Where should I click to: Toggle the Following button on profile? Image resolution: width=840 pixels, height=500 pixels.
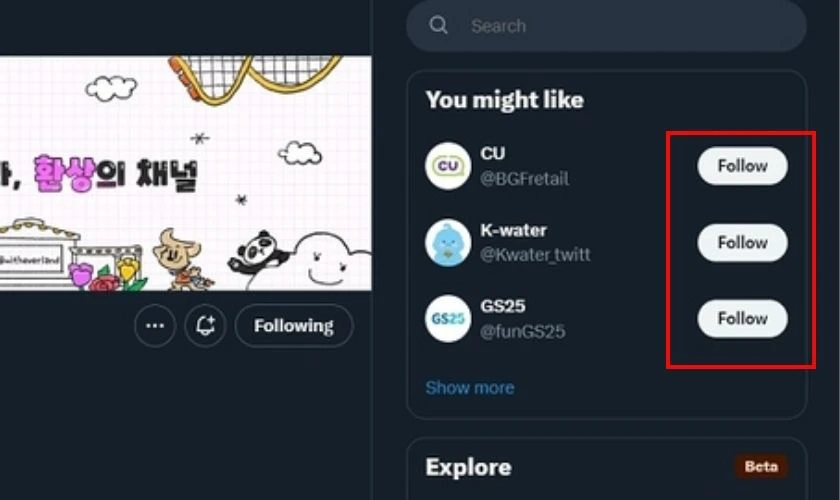coord(294,325)
